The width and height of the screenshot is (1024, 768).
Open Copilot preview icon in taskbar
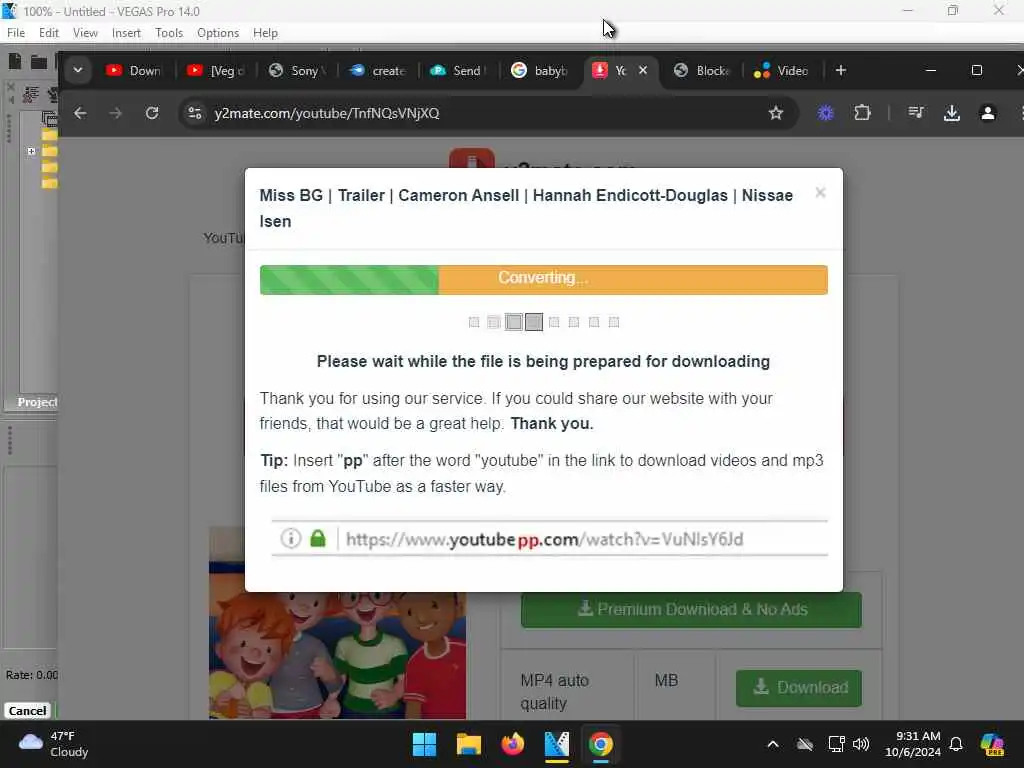click(x=992, y=744)
